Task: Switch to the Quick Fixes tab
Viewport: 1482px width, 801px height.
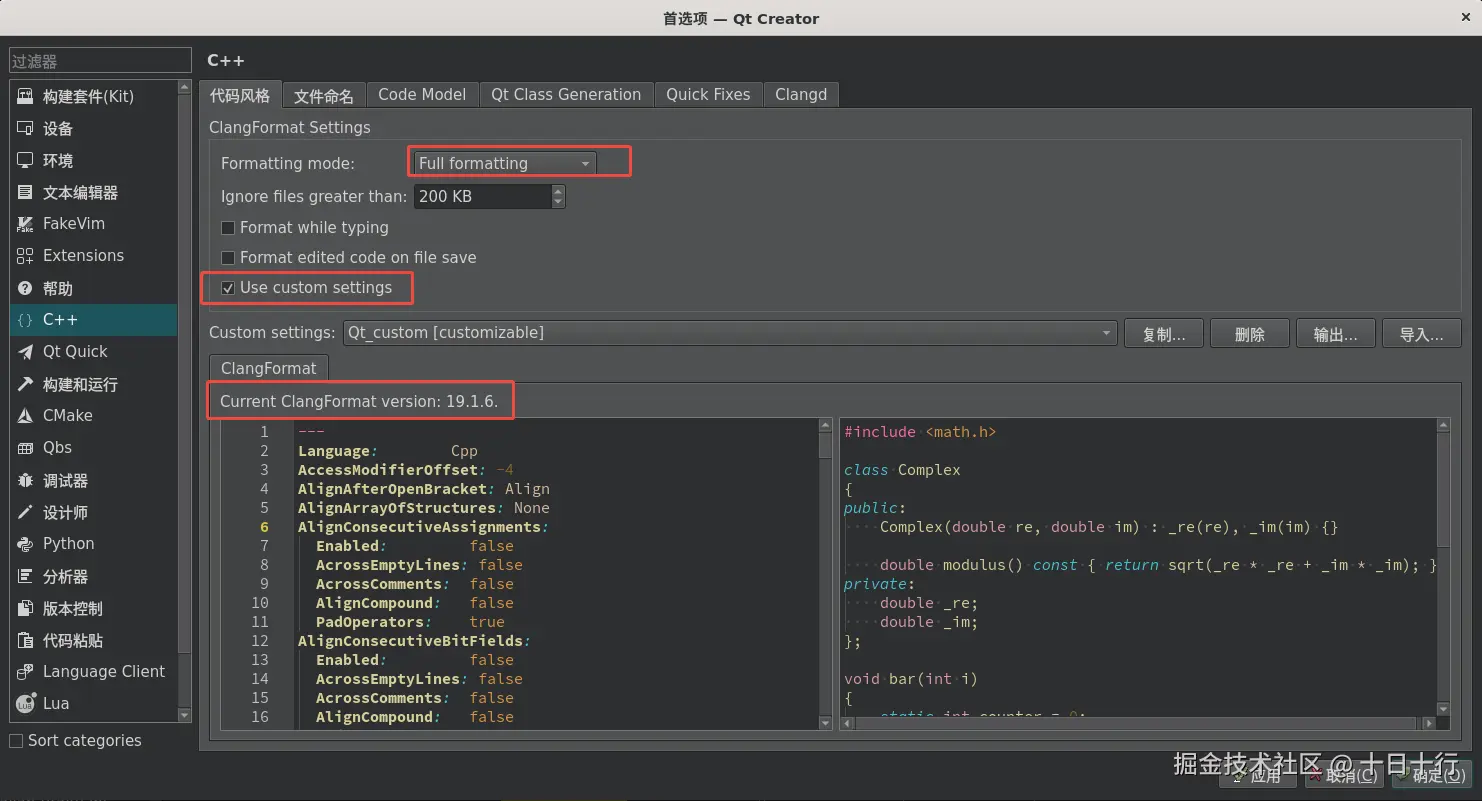Action: [708, 95]
